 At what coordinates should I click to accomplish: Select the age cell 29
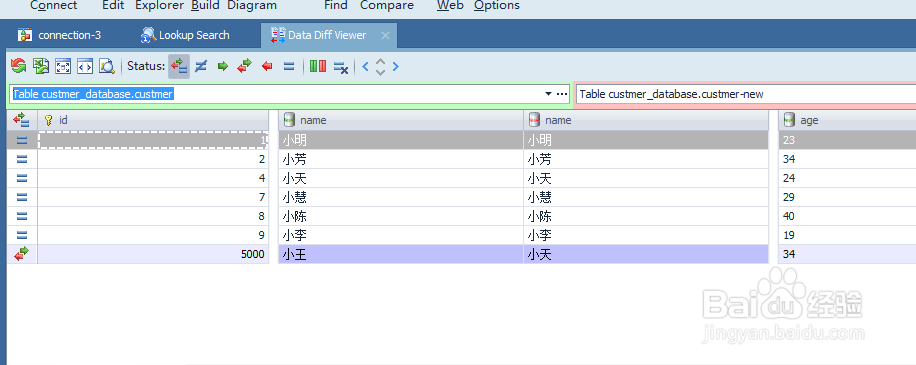point(847,197)
